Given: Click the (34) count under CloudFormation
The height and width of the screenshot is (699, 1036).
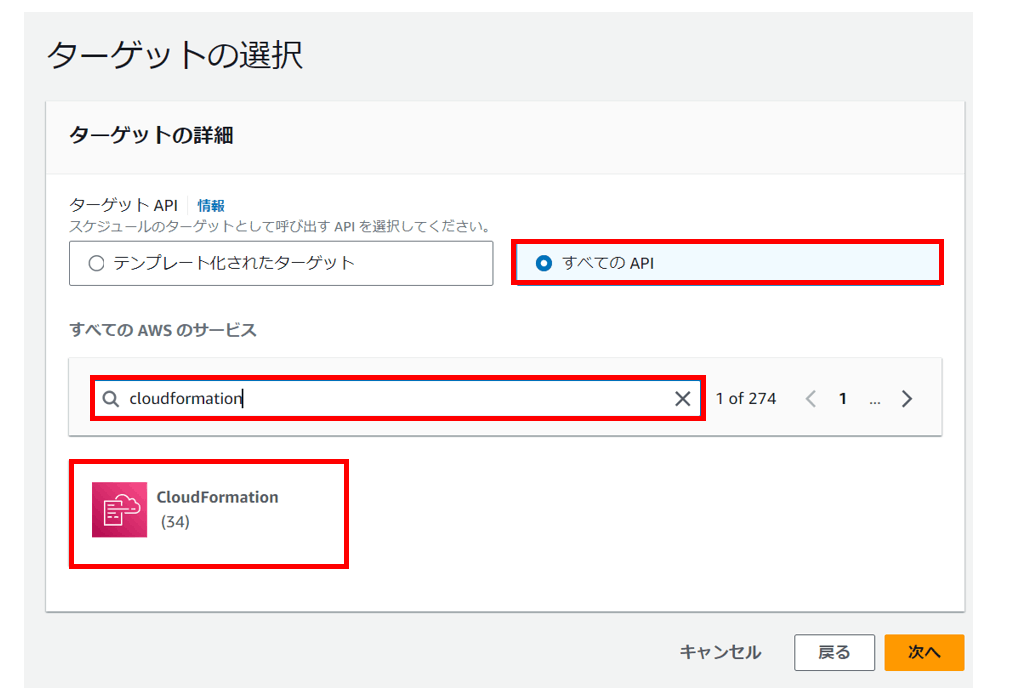Looking at the screenshot, I should (x=175, y=522).
